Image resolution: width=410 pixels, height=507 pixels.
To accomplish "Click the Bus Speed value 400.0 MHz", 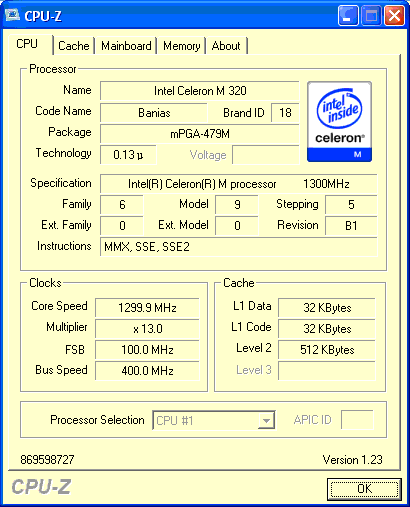I will click(x=147, y=371).
